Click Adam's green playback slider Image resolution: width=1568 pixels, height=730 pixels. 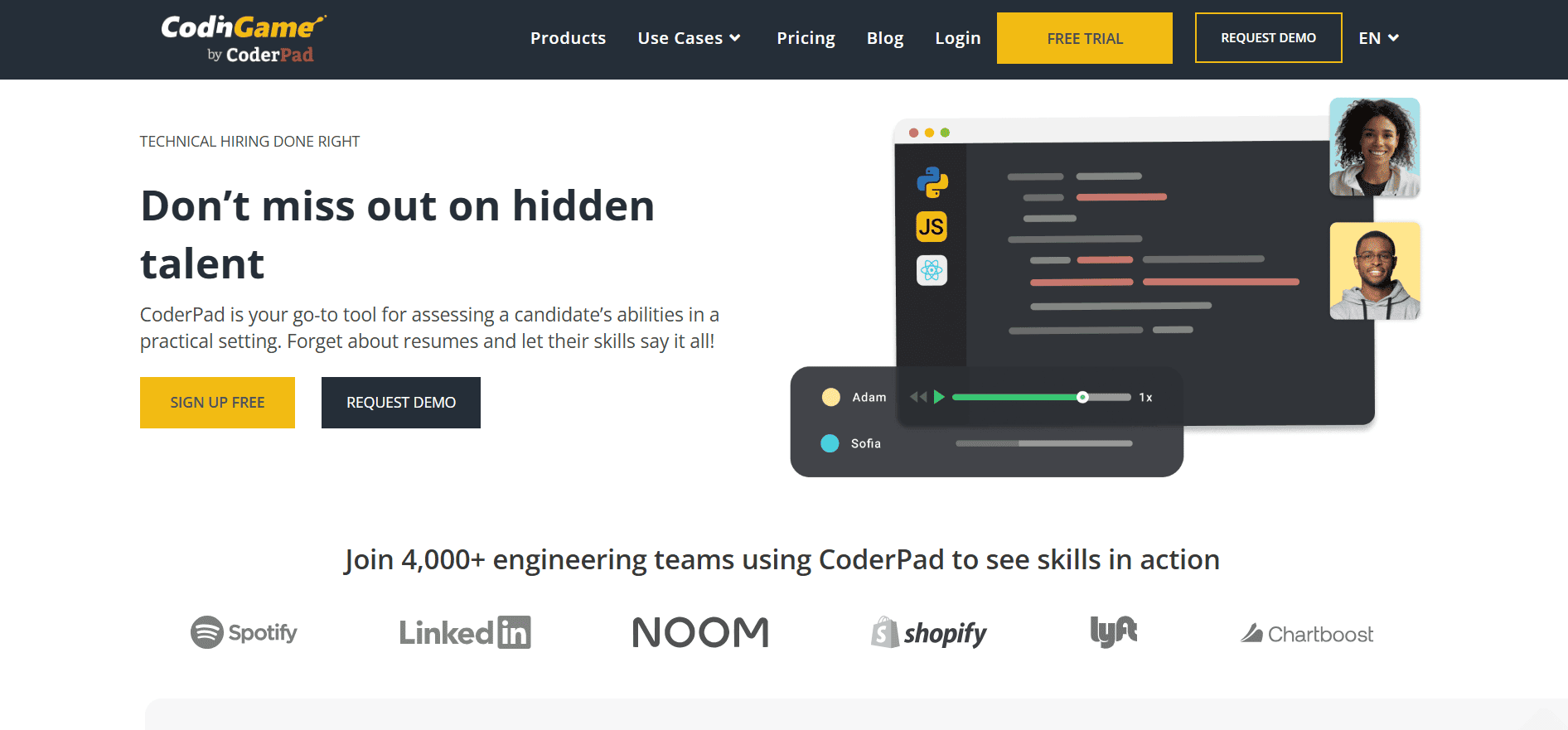click(1042, 397)
